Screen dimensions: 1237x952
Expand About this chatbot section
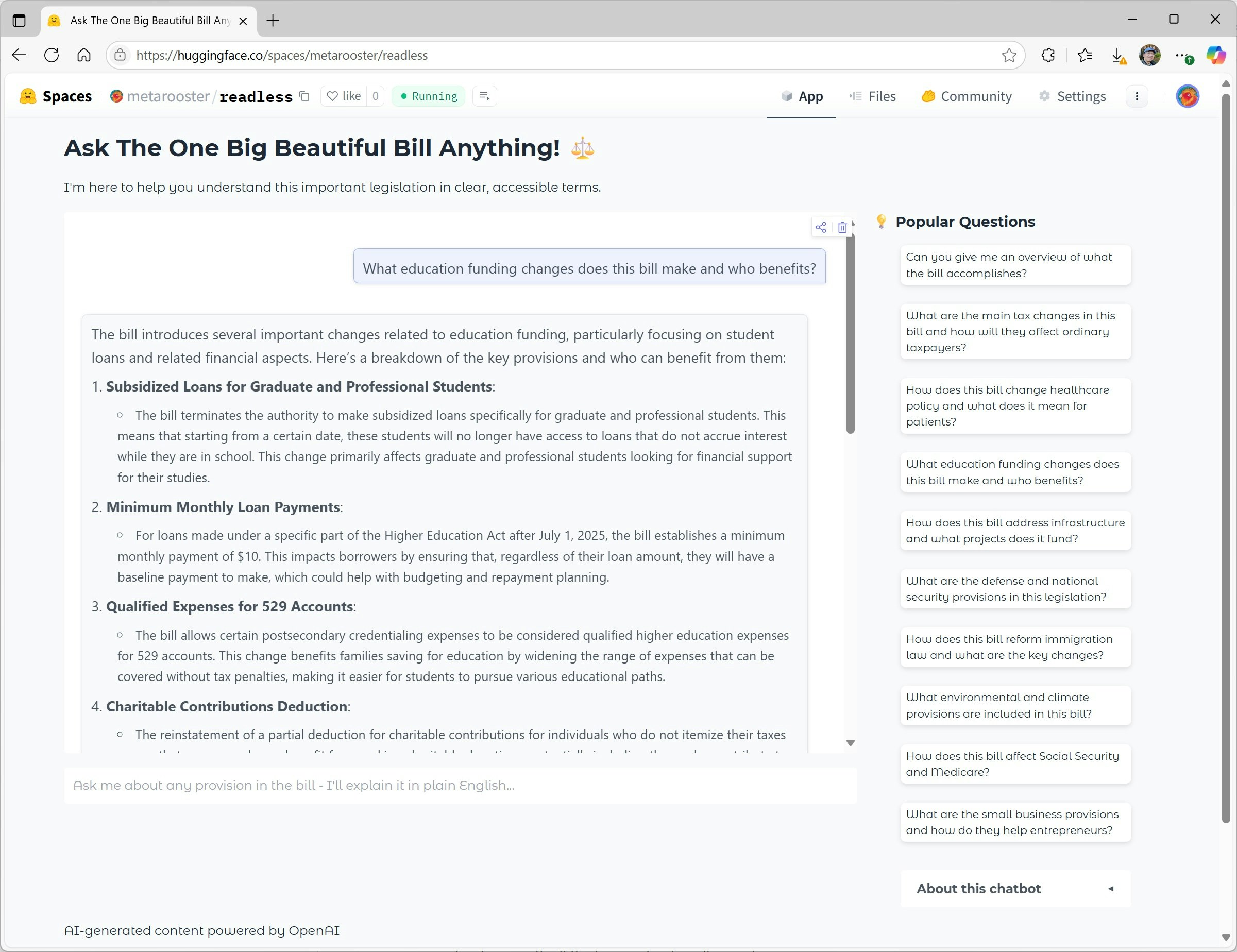[1015, 888]
